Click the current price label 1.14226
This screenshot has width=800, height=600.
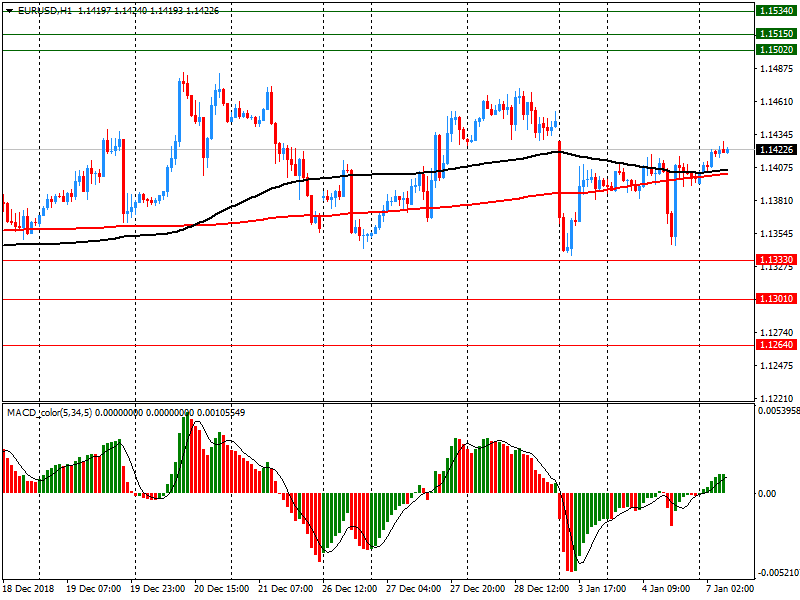pyautogui.click(x=776, y=150)
